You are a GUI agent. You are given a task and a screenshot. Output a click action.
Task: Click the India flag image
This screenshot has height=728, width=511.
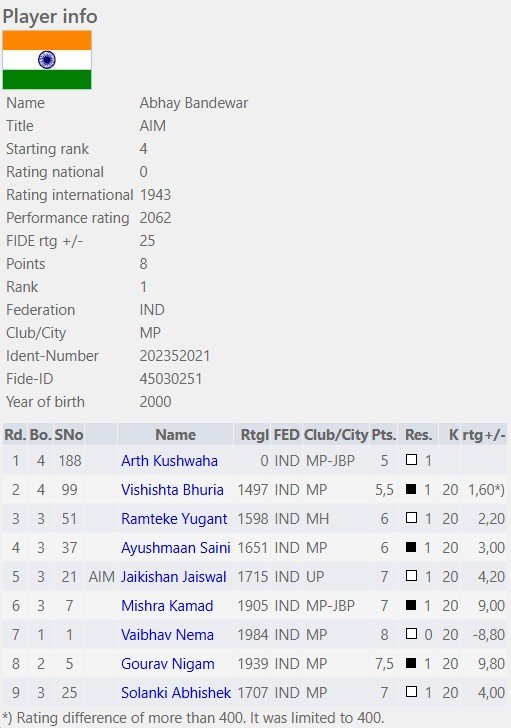click(47, 60)
